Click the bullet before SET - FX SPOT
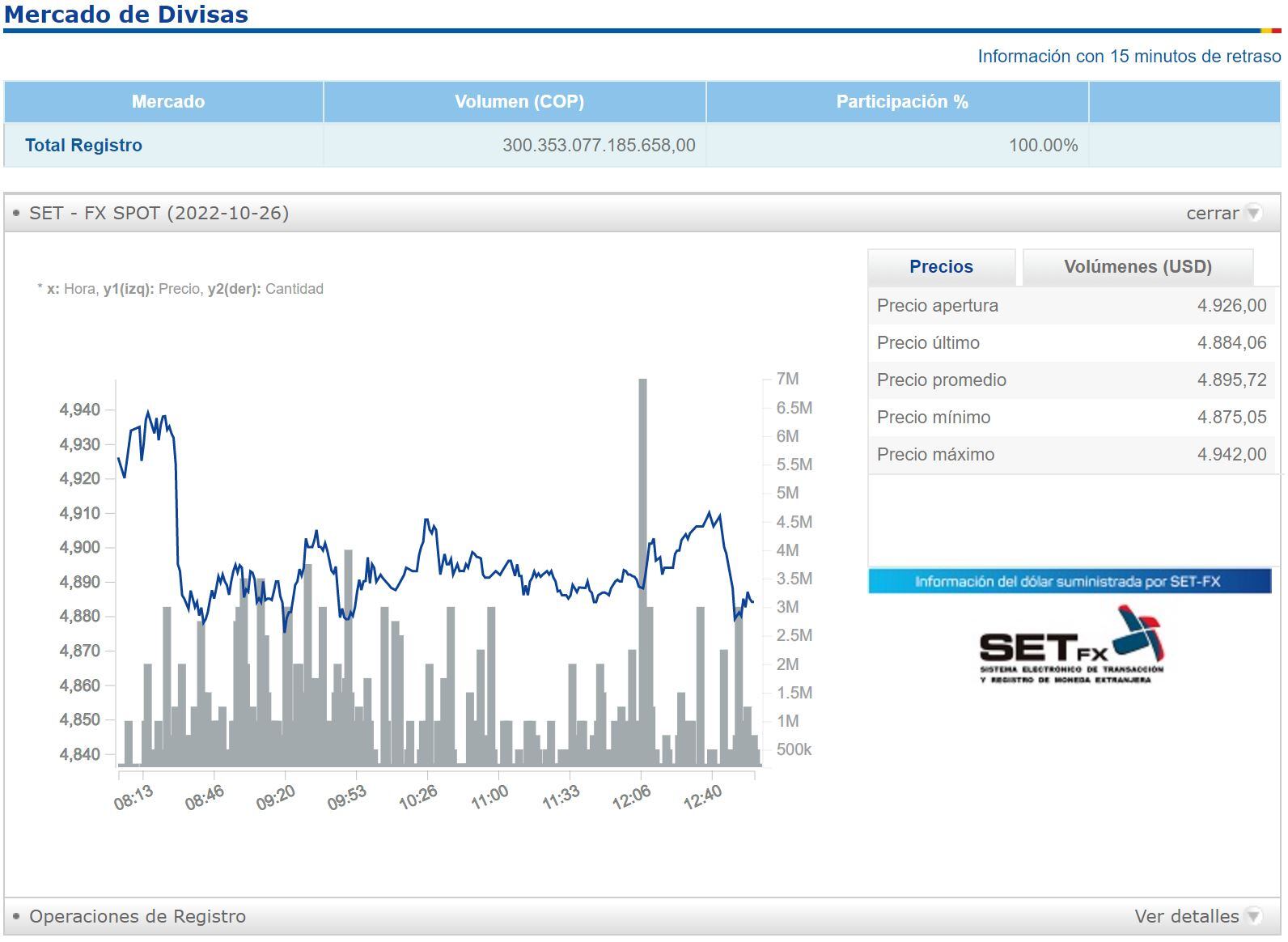 click(x=16, y=214)
